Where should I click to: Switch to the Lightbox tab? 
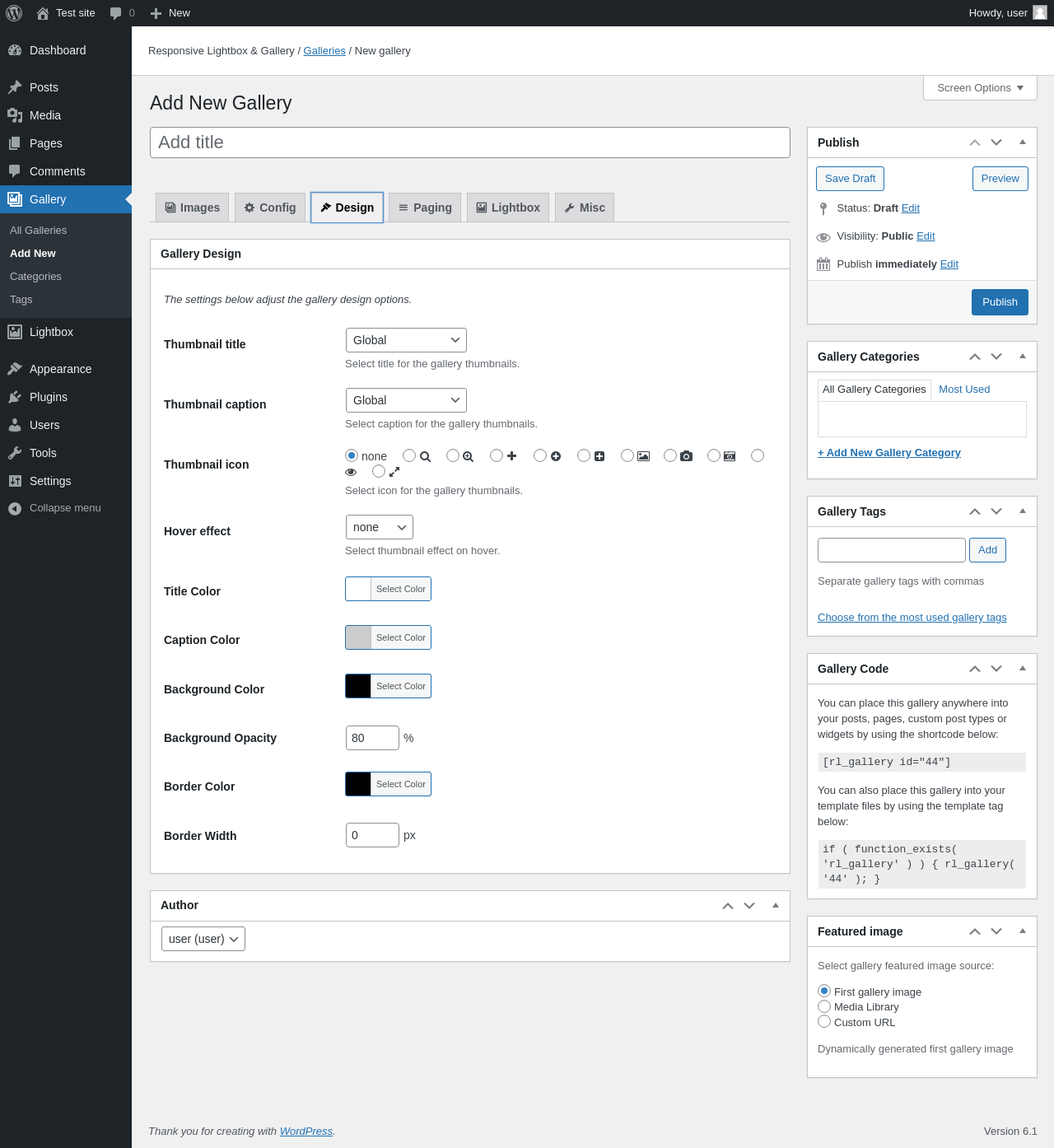[508, 208]
